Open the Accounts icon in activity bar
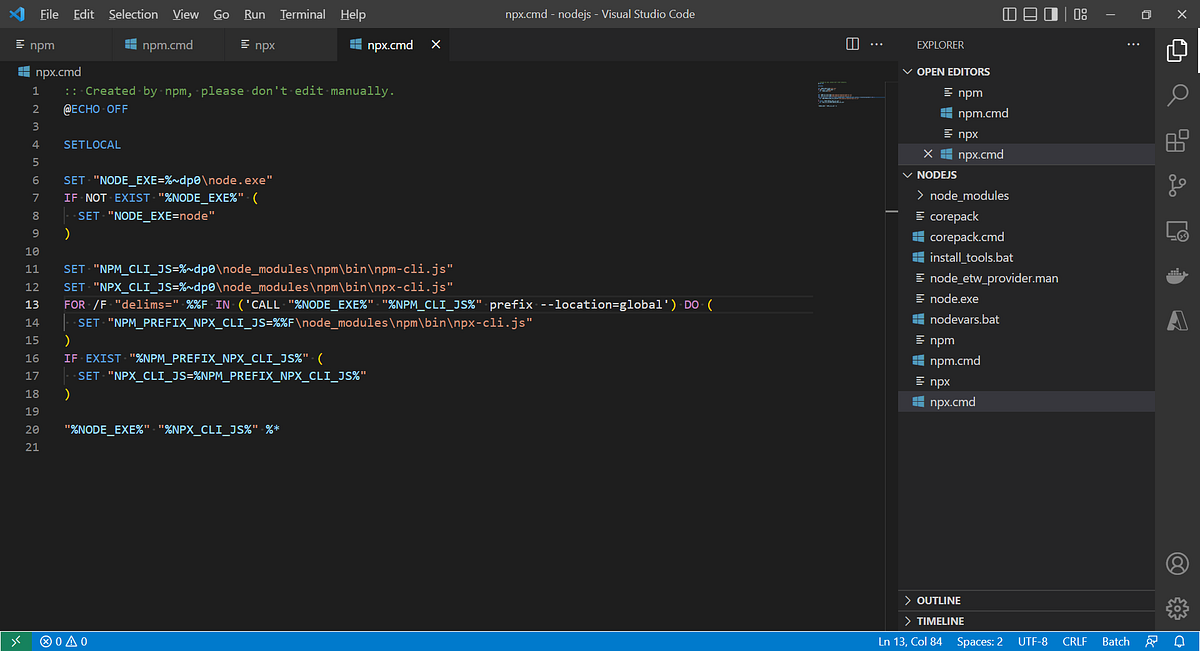The image size is (1200, 651). [x=1176, y=563]
